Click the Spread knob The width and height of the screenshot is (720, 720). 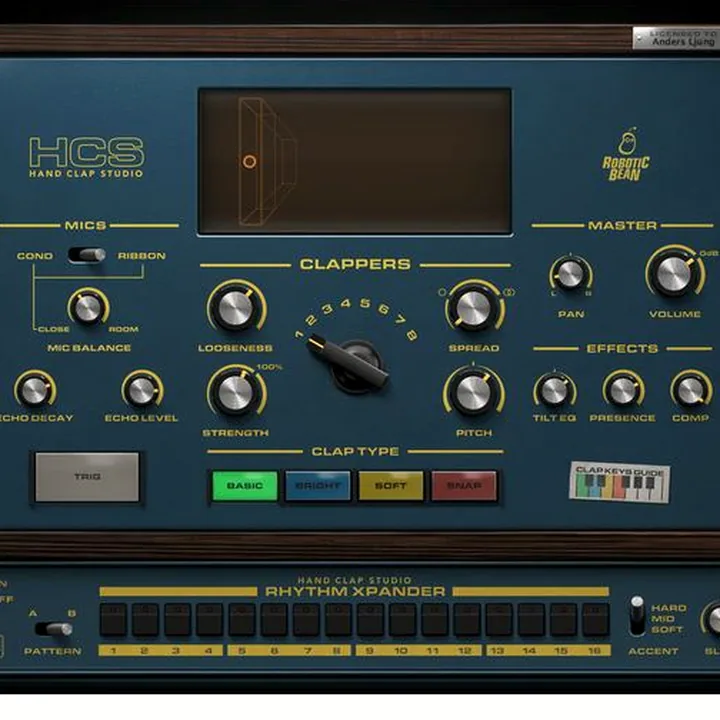coord(473,309)
